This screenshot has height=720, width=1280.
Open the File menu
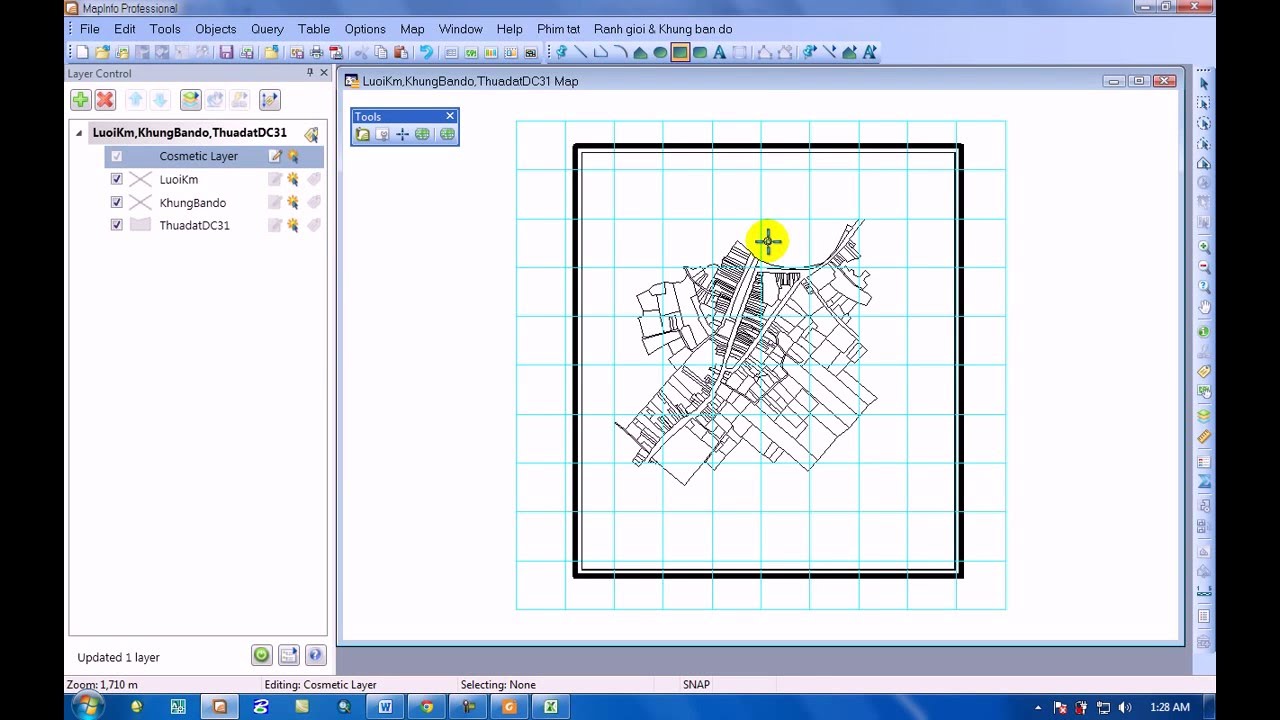click(90, 29)
